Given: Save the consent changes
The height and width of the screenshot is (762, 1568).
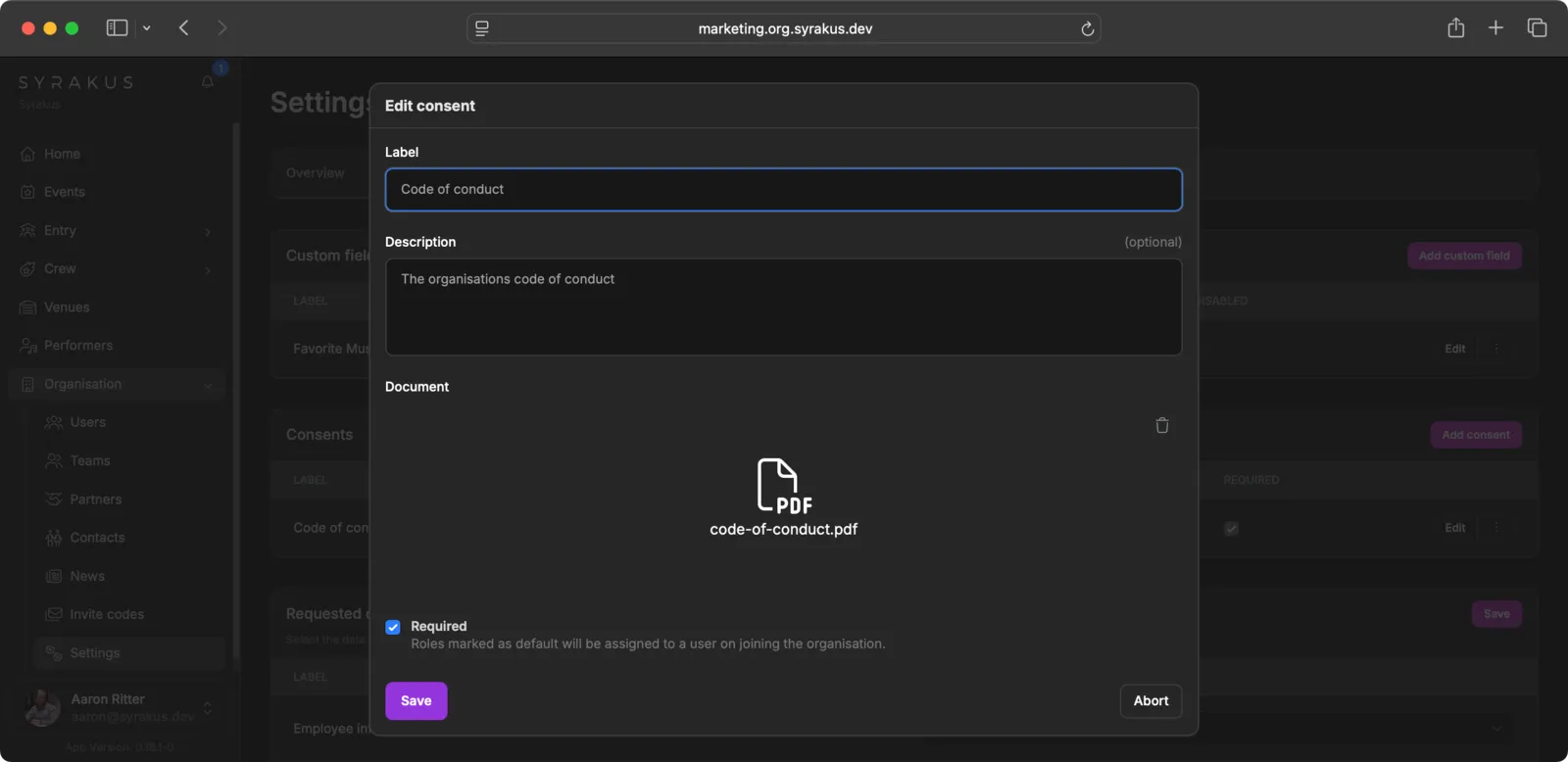Looking at the screenshot, I should (x=416, y=700).
